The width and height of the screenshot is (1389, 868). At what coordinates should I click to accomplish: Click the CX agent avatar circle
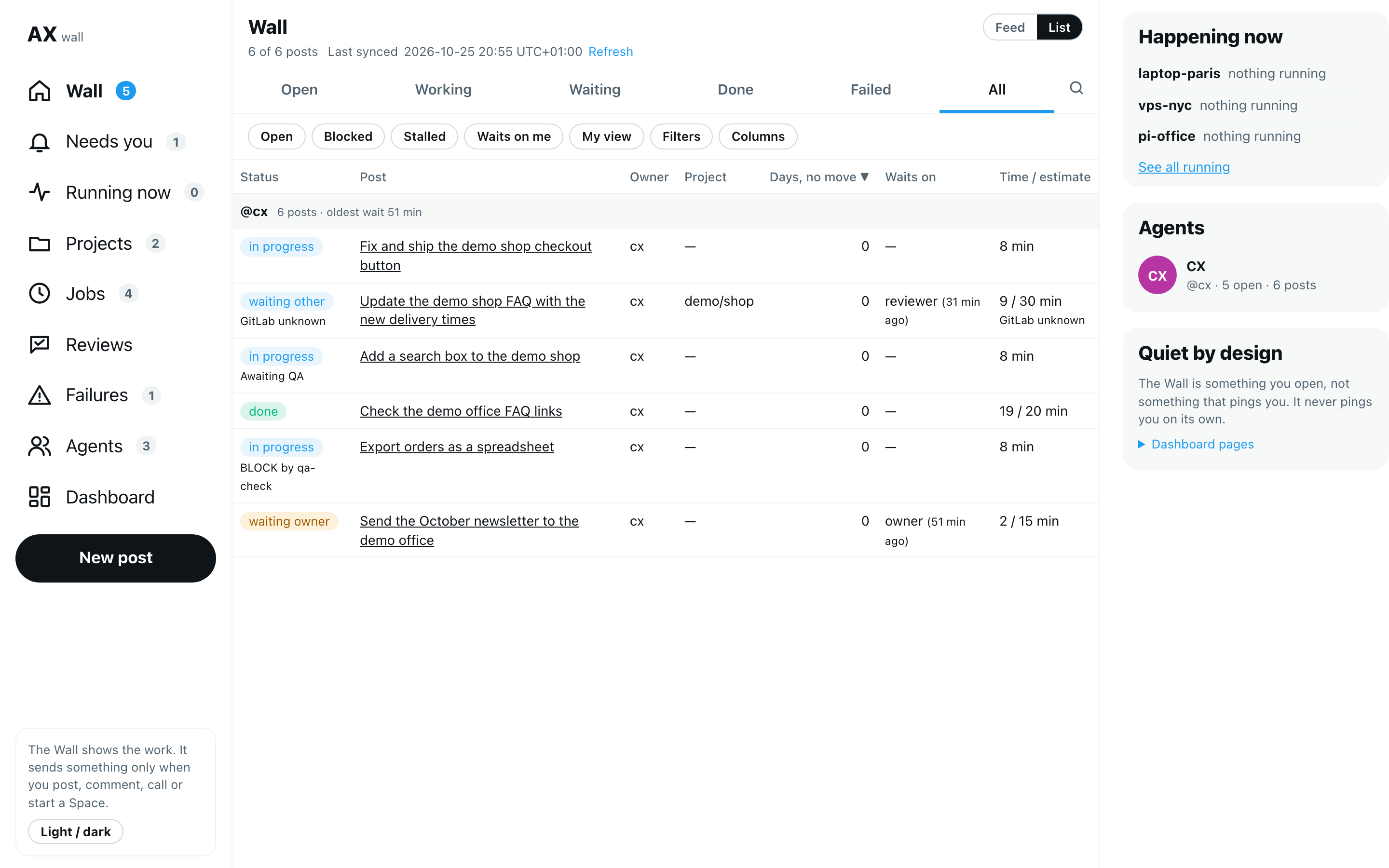(1157, 275)
